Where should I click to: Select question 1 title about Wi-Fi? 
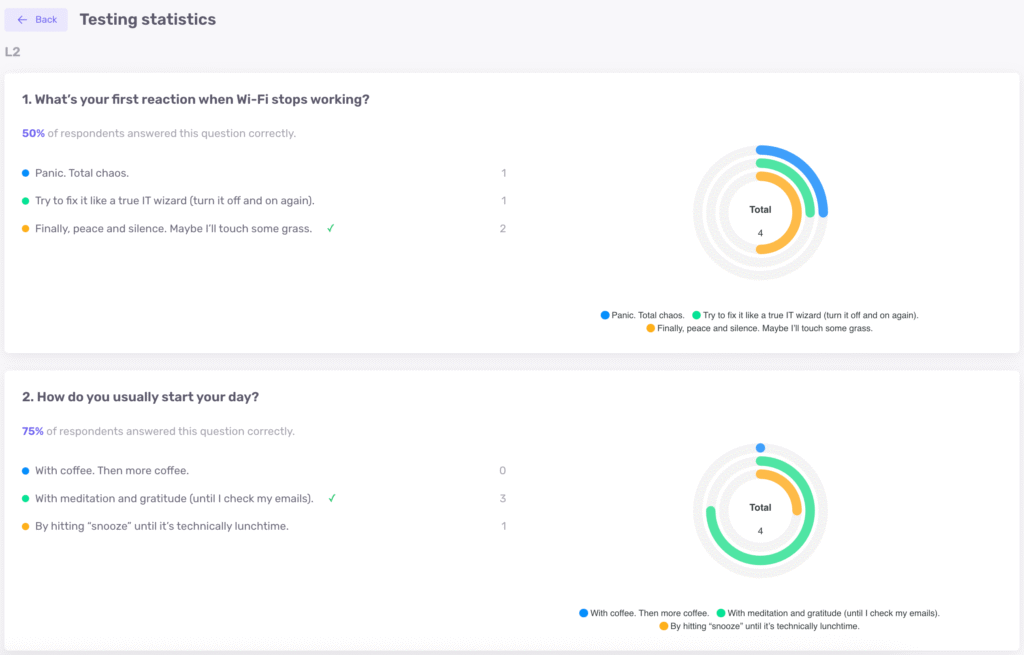pyautogui.click(x=196, y=100)
